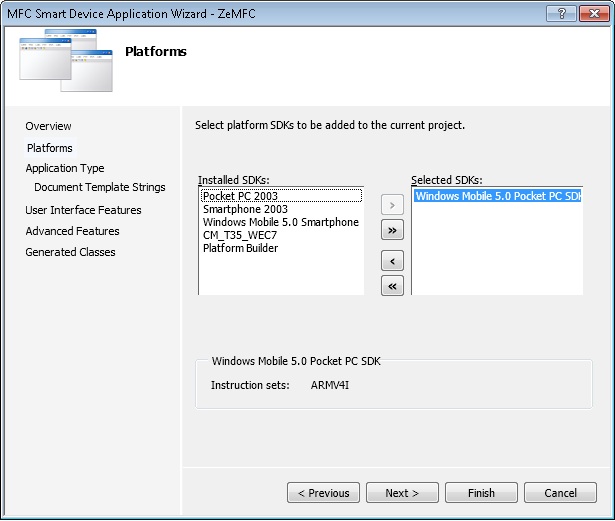Open the Advanced Features page

(x=72, y=231)
